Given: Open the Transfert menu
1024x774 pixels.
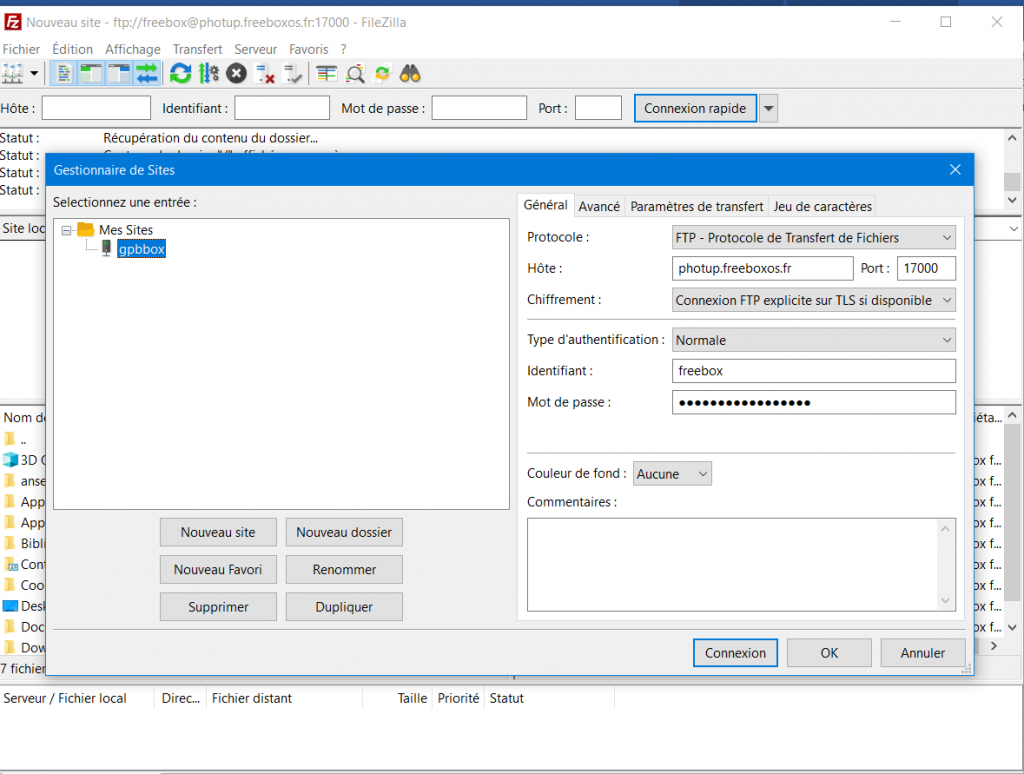Looking at the screenshot, I should [197, 49].
